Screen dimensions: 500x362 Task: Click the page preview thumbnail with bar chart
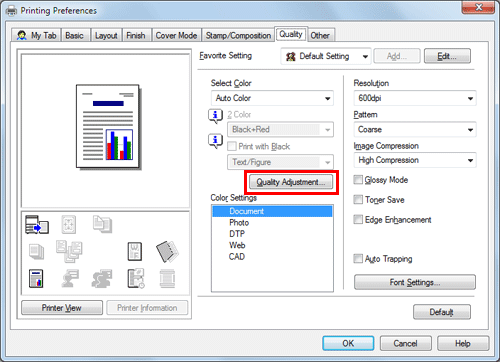pos(107,126)
